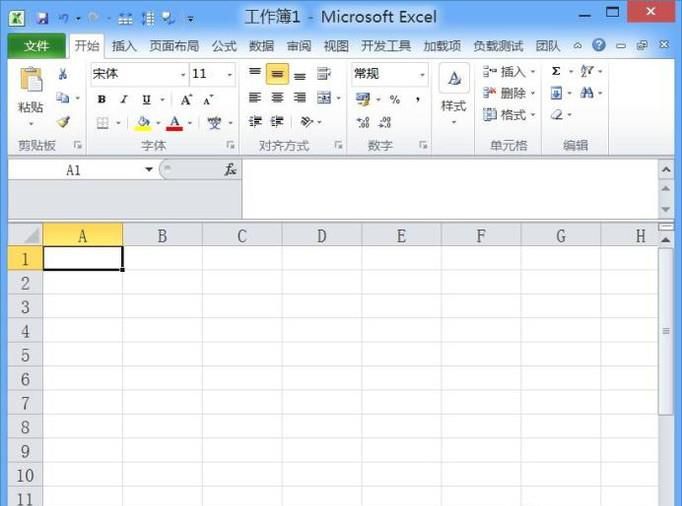Click the Format Painter brush icon
The height and width of the screenshot is (506, 682).
point(63,123)
